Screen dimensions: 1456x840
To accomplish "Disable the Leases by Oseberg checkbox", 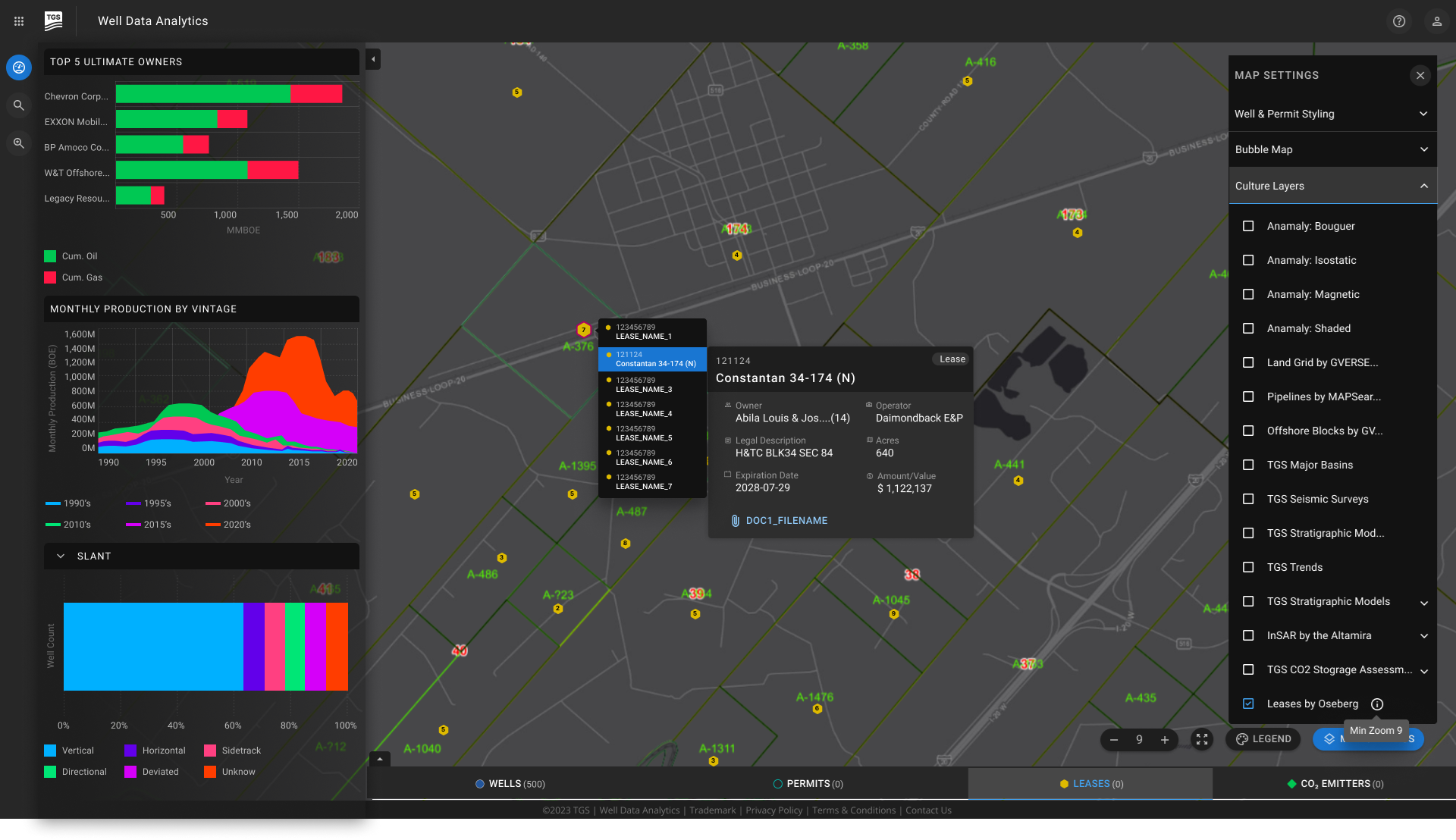I will [1247, 704].
